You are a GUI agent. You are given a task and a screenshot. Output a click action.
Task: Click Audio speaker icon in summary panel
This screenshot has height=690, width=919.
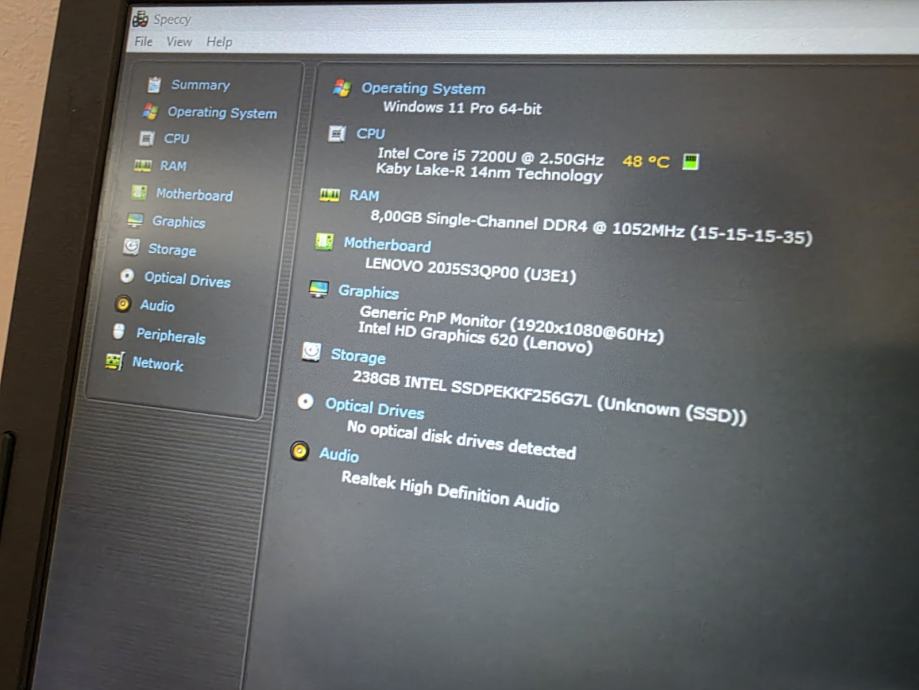[299, 451]
